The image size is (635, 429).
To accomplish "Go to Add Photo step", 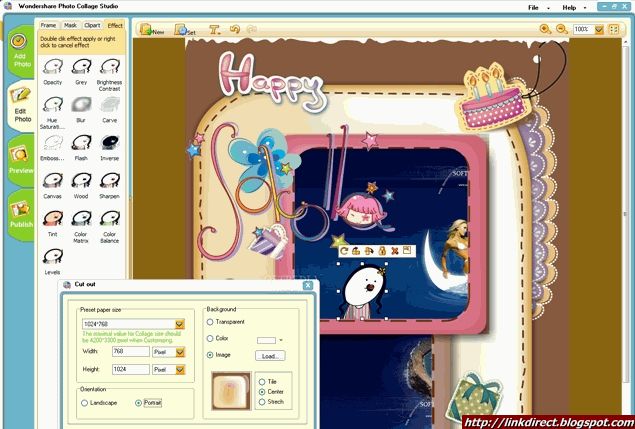I will click(x=21, y=51).
